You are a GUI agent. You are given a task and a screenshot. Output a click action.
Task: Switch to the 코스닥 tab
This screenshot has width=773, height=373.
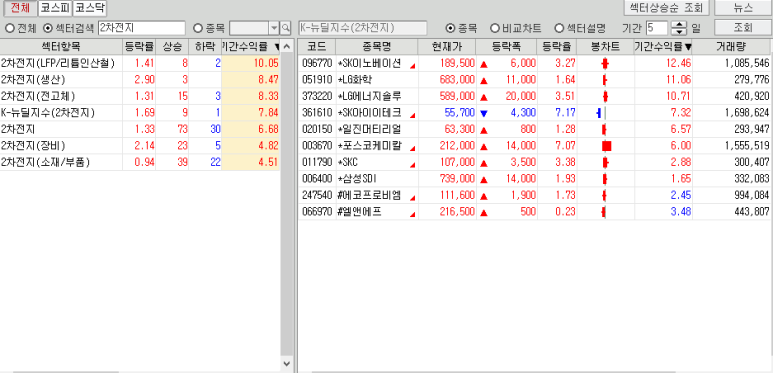(90, 8)
